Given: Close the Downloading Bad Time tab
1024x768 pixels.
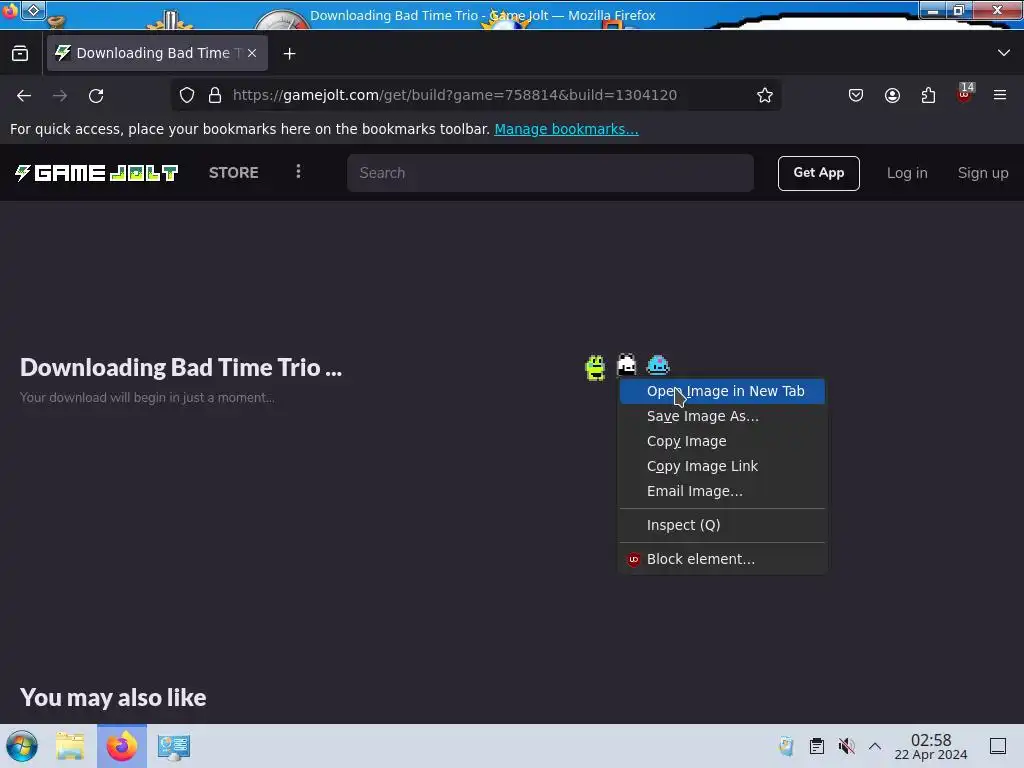Looking at the screenshot, I should 252,53.
